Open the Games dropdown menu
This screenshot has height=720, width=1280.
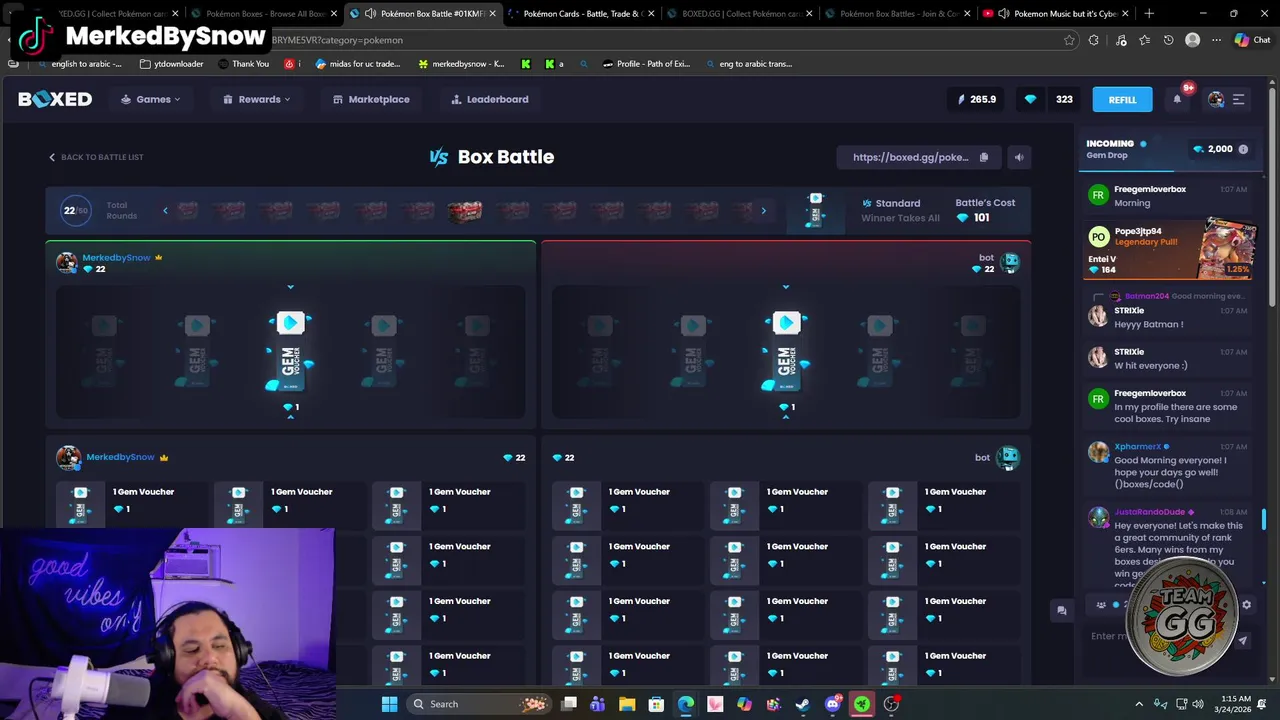pyautogui.click(x=151, y=99)
